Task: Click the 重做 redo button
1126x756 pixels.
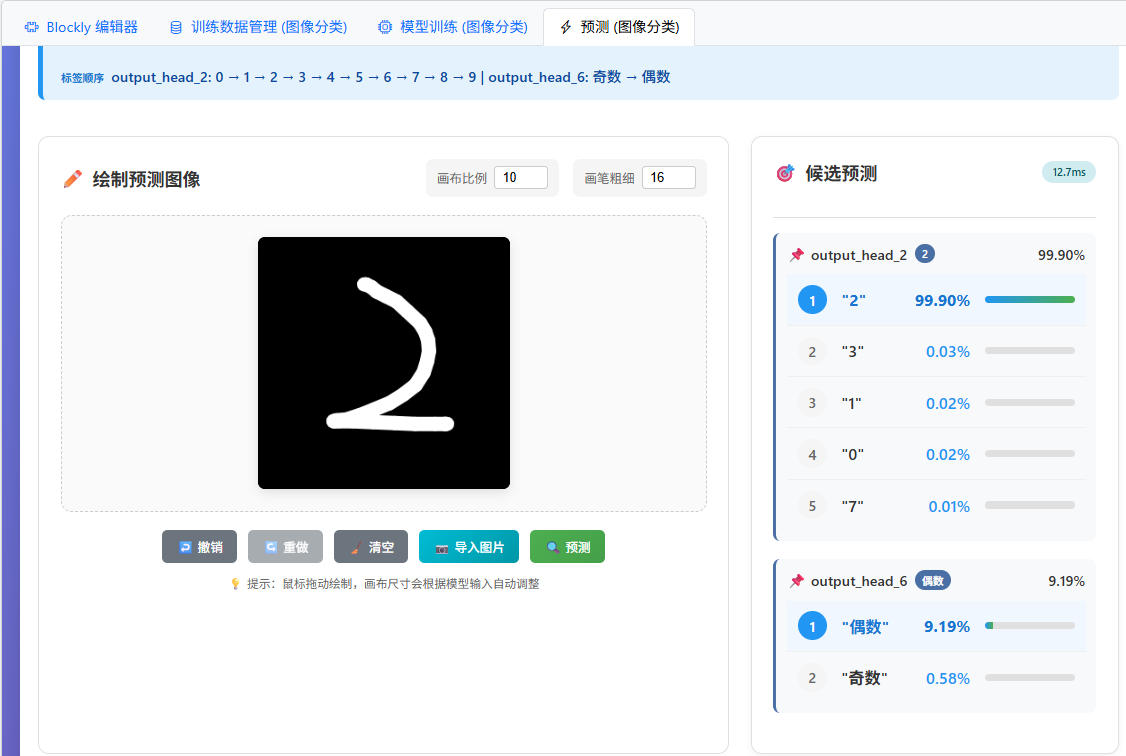Action: (285, 547)
